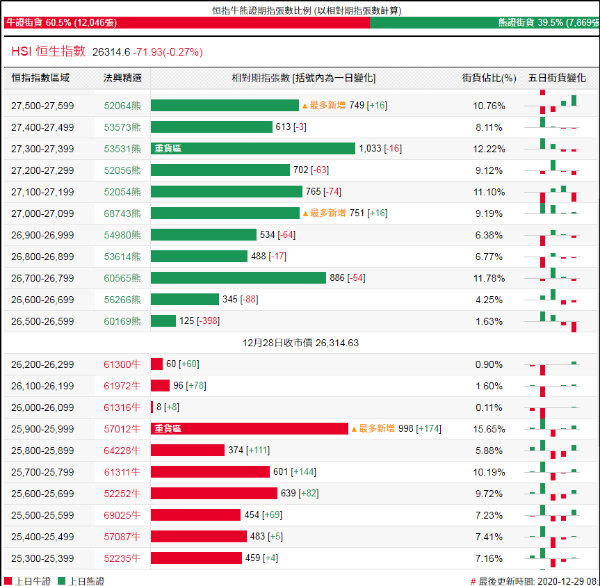The image size is (600, 586).
Task: Open warrant link 61300牛
Action: tap(122, 365)
